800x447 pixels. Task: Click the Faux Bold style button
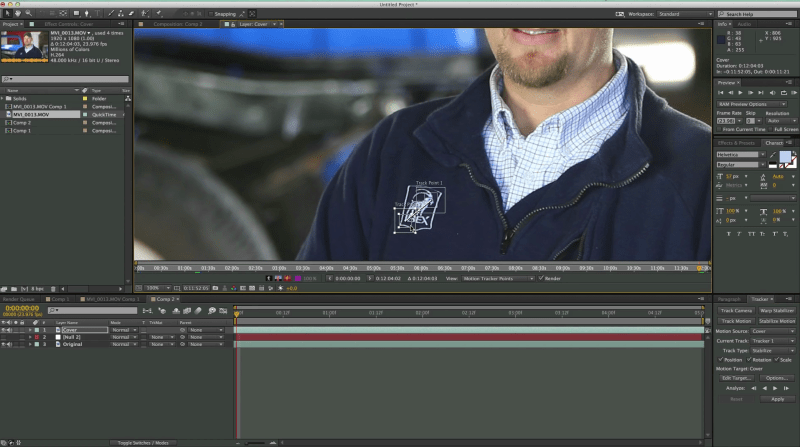click(x=728, y=234)
